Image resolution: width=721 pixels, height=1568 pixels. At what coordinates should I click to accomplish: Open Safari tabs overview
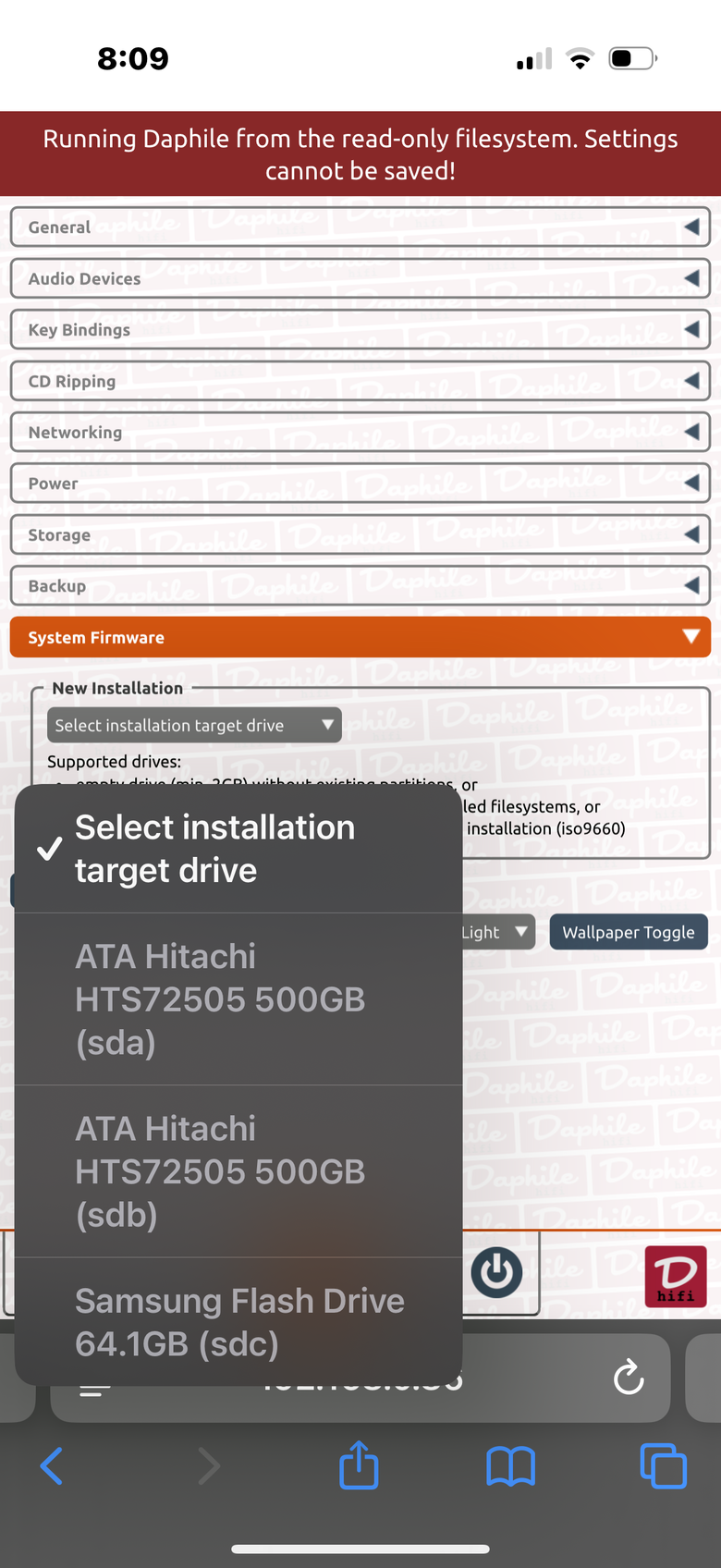[x=663, y=1466]
